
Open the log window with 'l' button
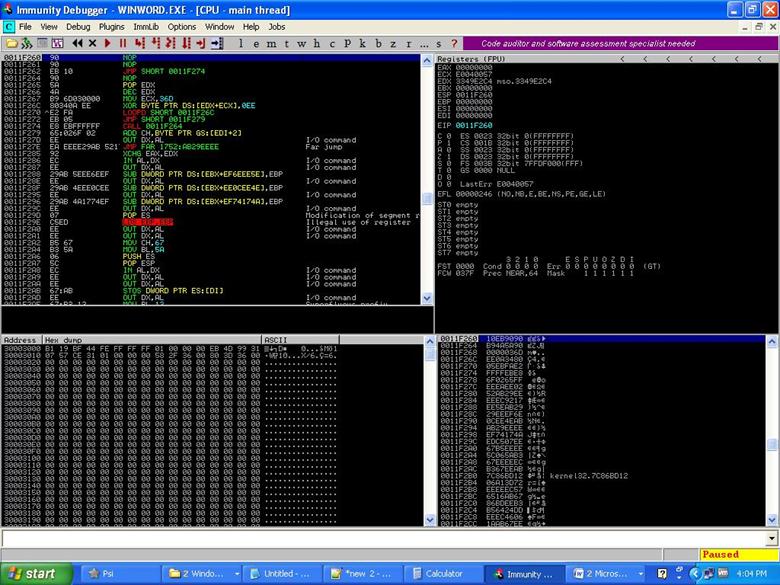(243, 44)
